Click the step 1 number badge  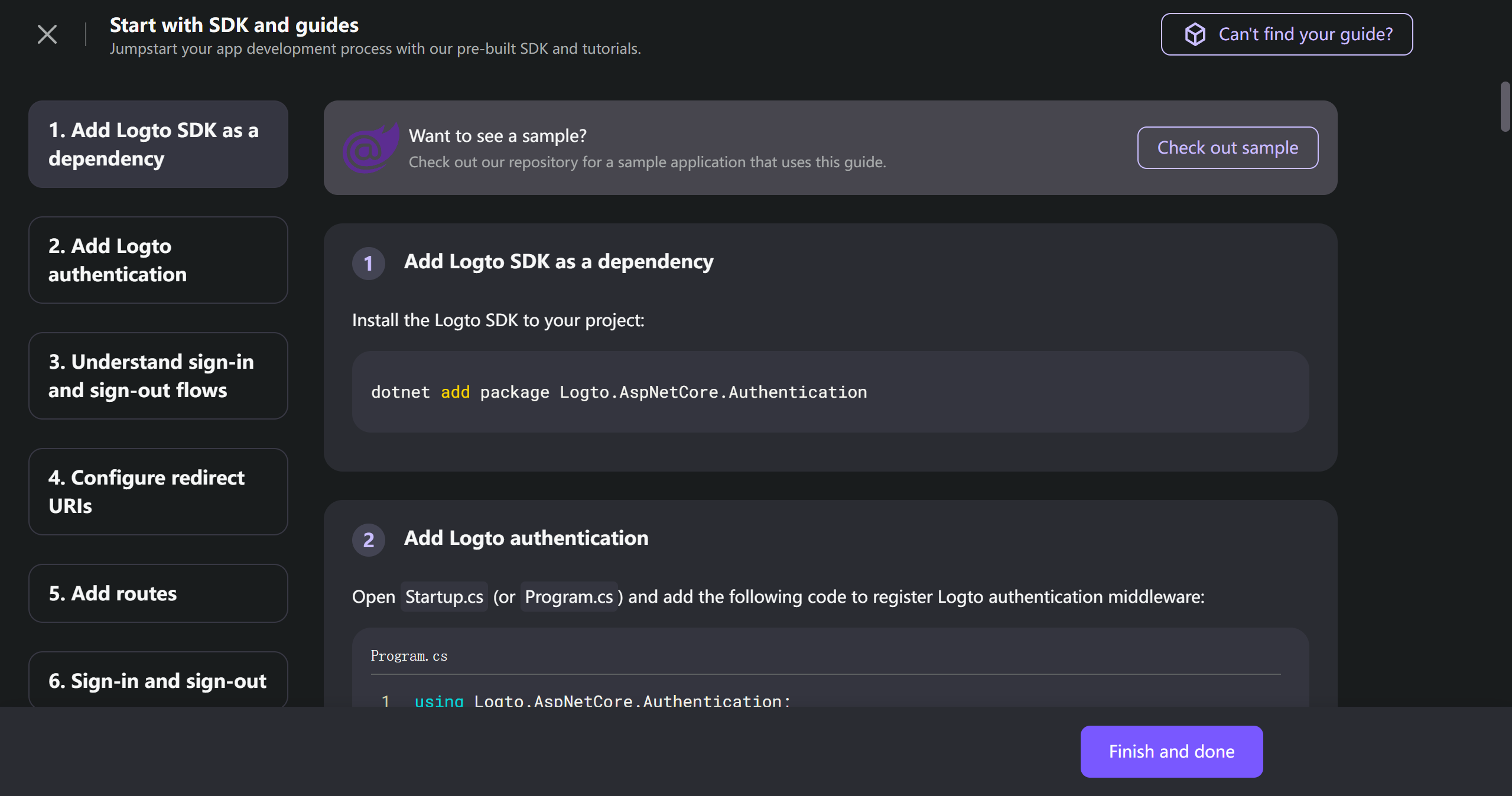tap(368, 263)
